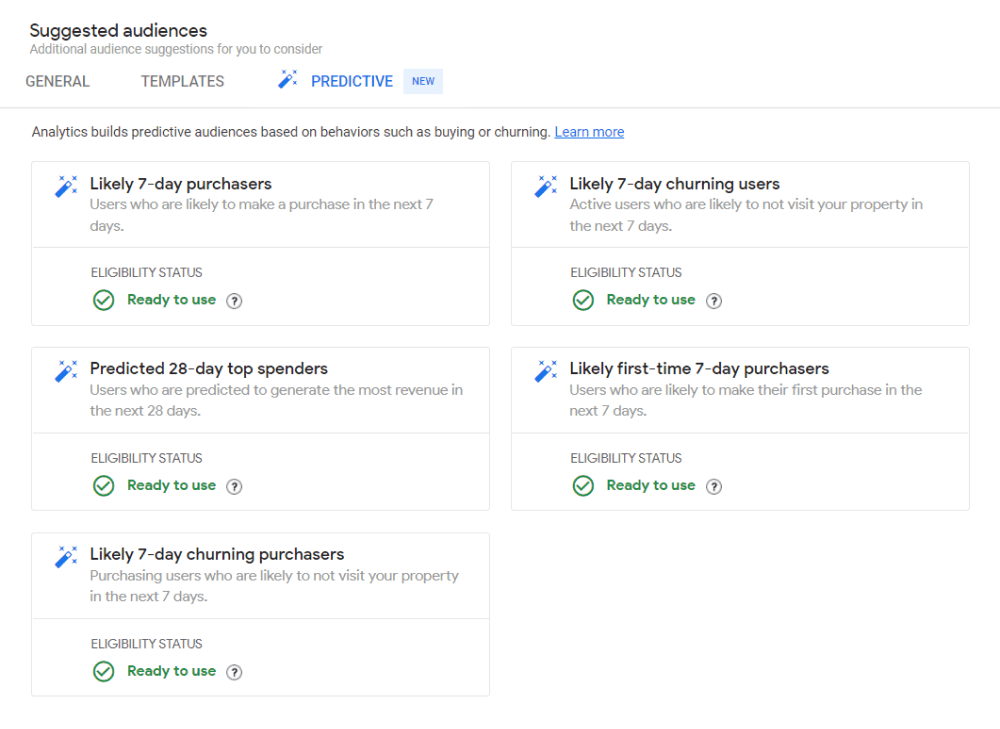Image resolution: width=1000 pixels, height=729 pixels.
Task: Open eligibility help icon for Likely first-time 7-day purchasers
Action: 714,487
